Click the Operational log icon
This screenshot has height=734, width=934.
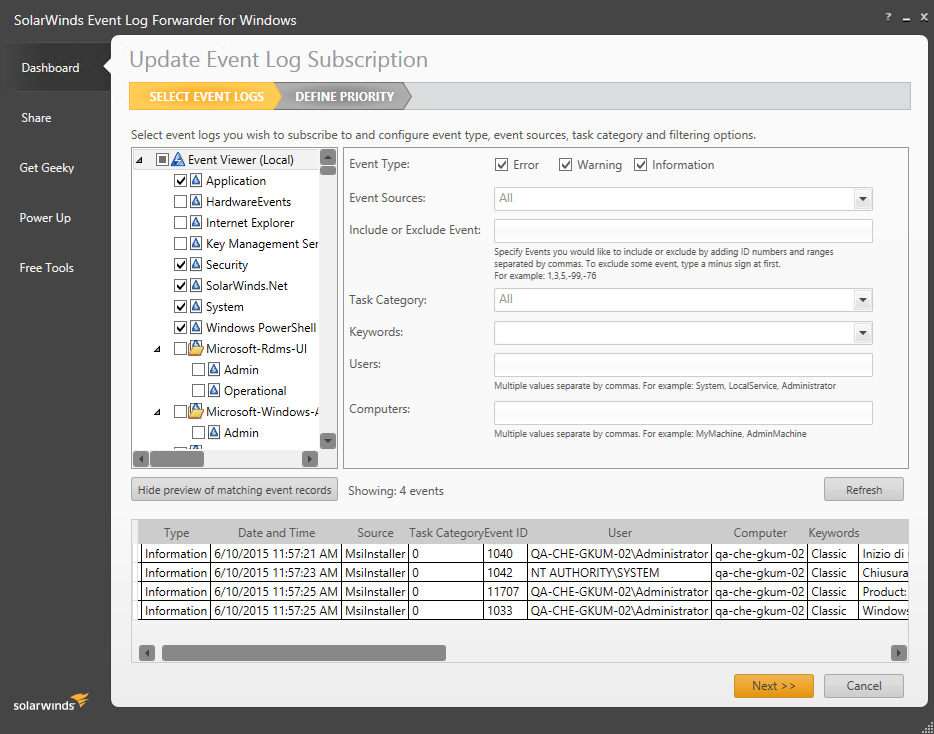pos(214,391)
